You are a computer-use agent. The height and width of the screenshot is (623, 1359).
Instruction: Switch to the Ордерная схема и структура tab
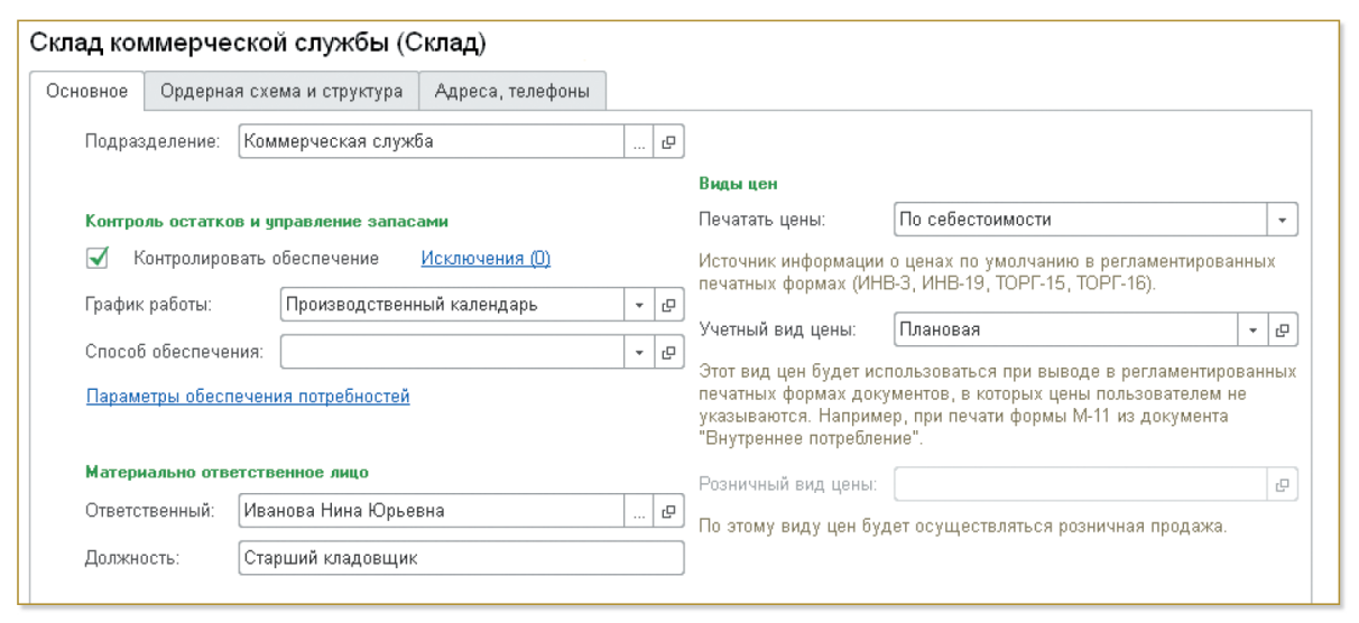(282, 92)
